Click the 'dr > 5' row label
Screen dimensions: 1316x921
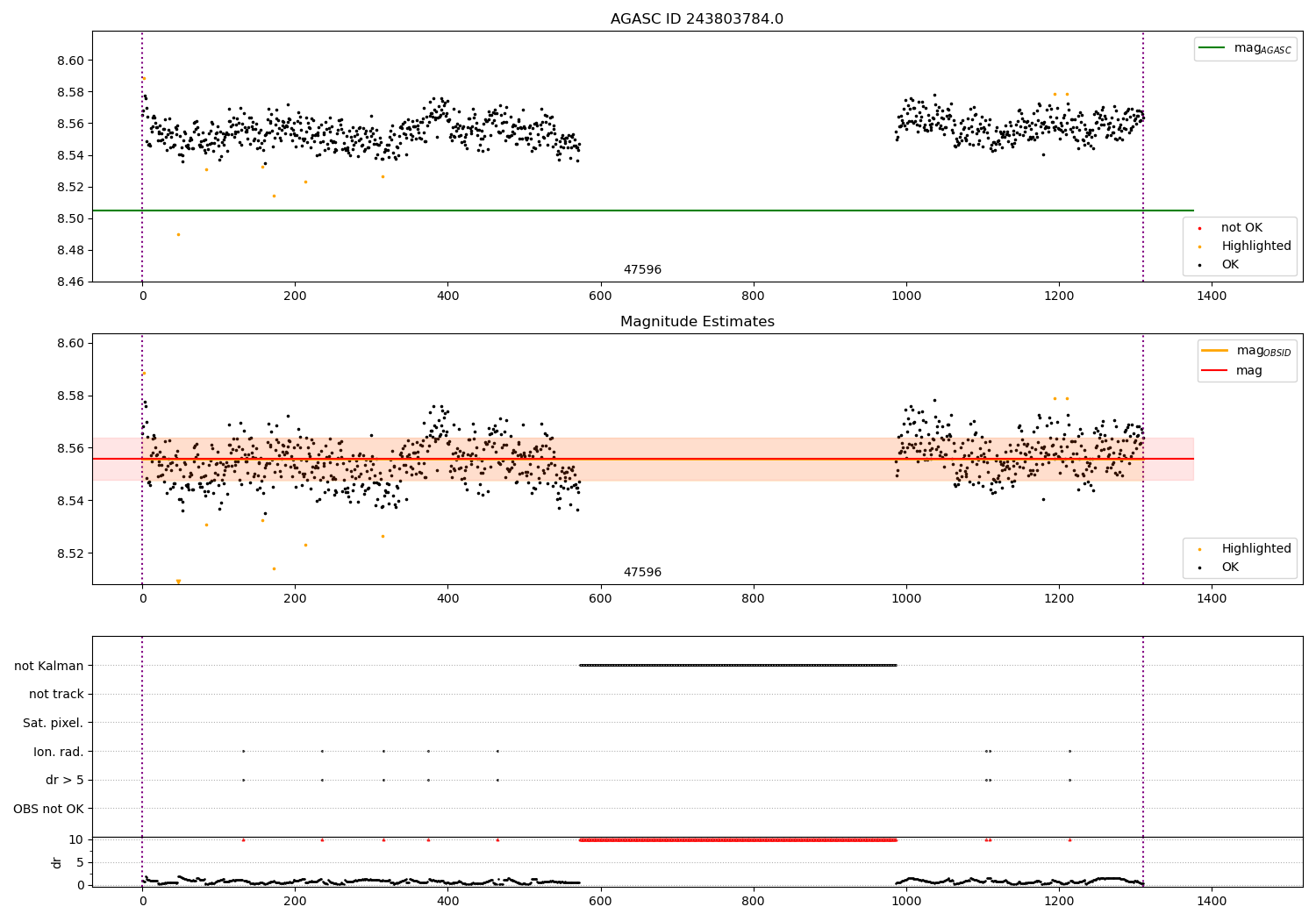click(x=65, y=781)
